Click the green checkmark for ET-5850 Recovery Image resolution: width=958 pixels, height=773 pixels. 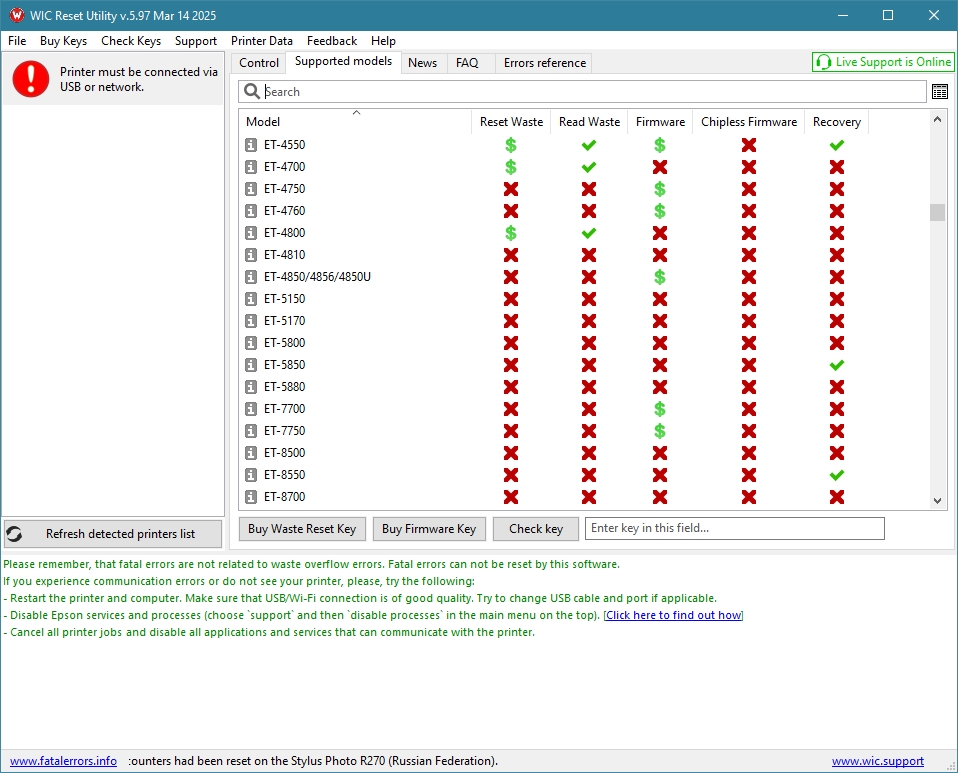[837, 365]
